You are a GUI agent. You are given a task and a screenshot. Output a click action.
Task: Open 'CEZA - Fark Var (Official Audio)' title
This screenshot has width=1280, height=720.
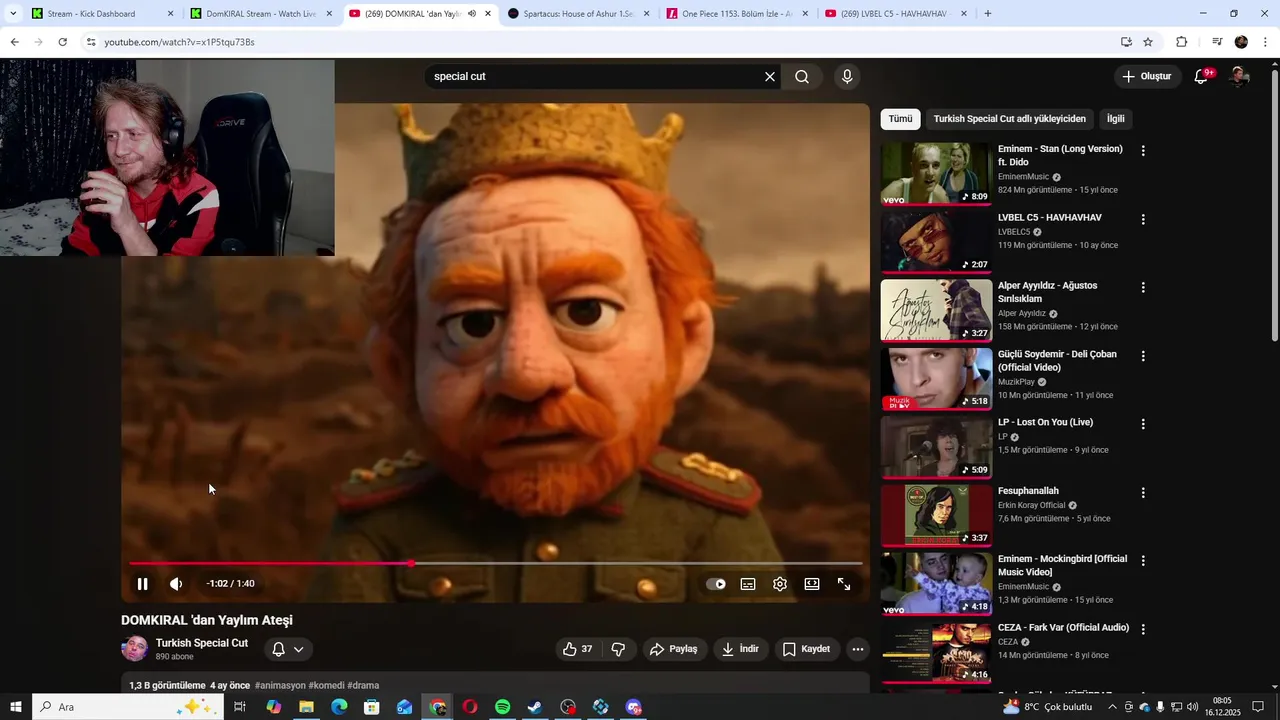click(x=1063, y=628)
